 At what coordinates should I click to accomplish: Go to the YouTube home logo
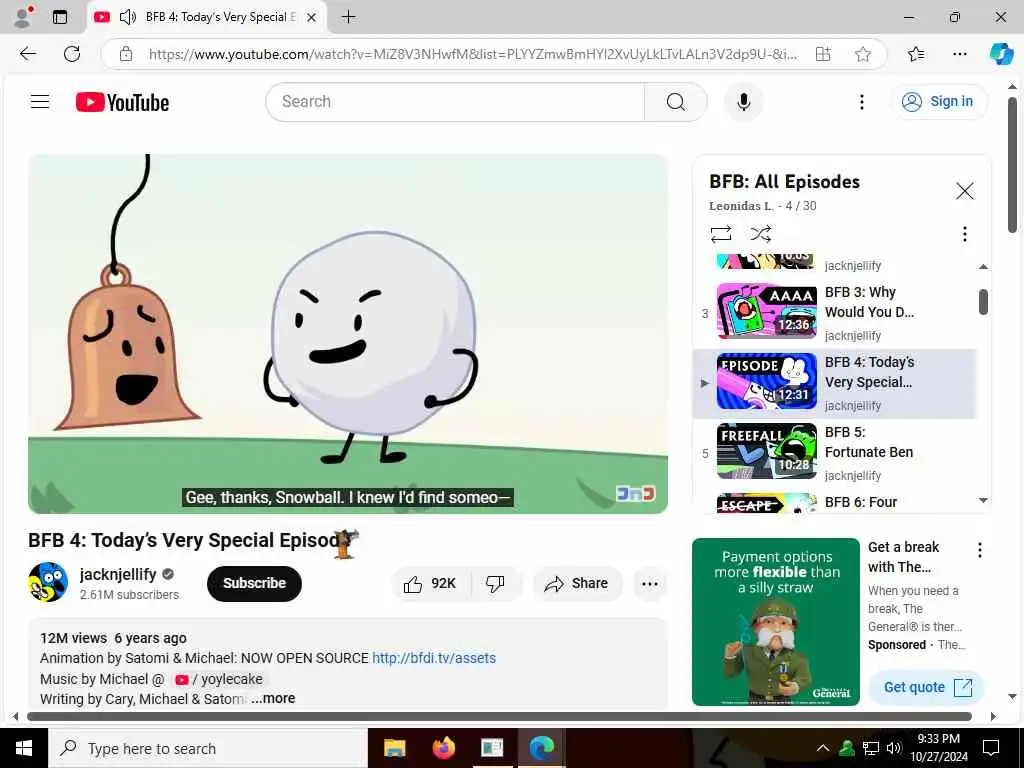(122, 102)
